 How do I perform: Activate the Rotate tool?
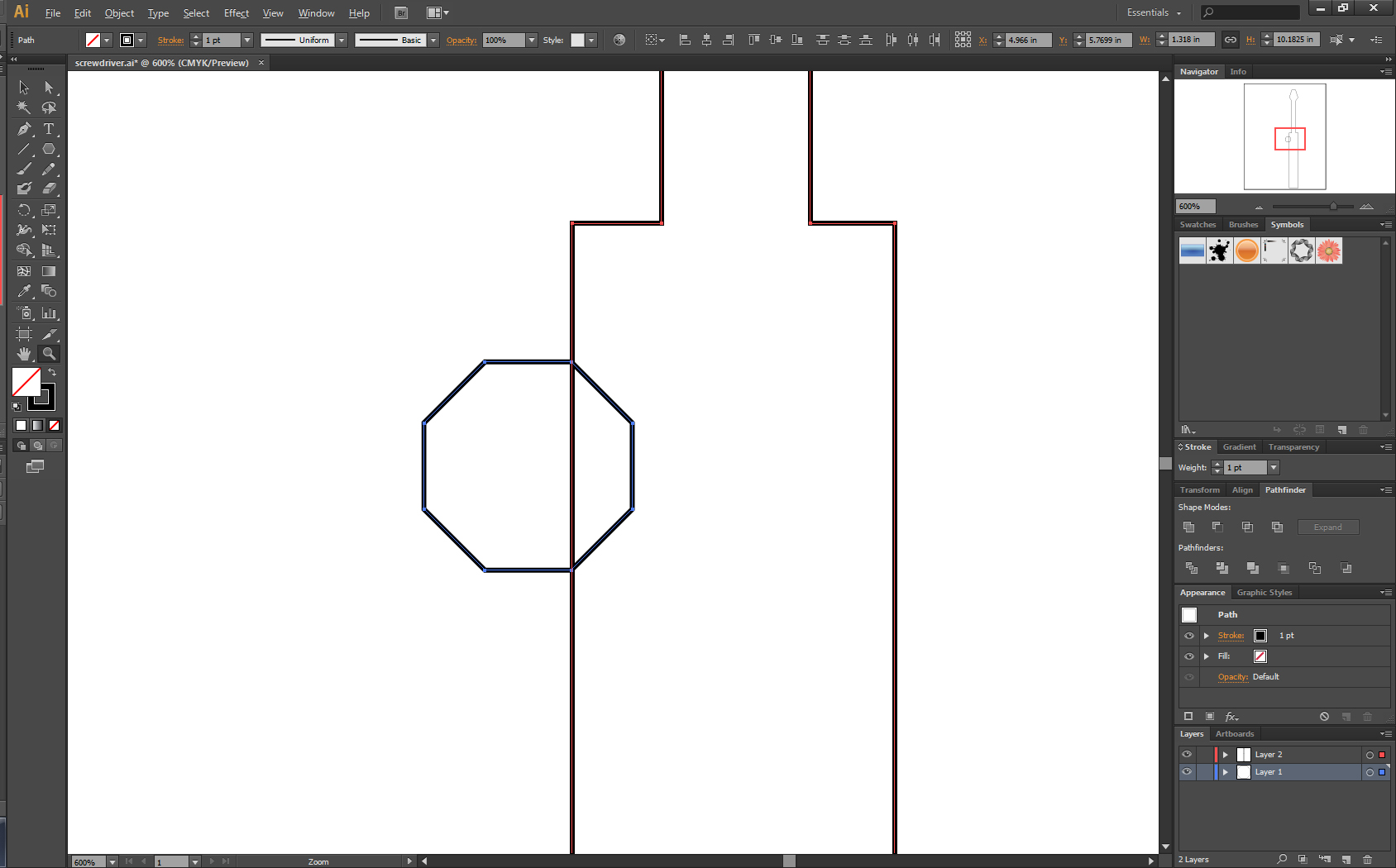(24, 210)
